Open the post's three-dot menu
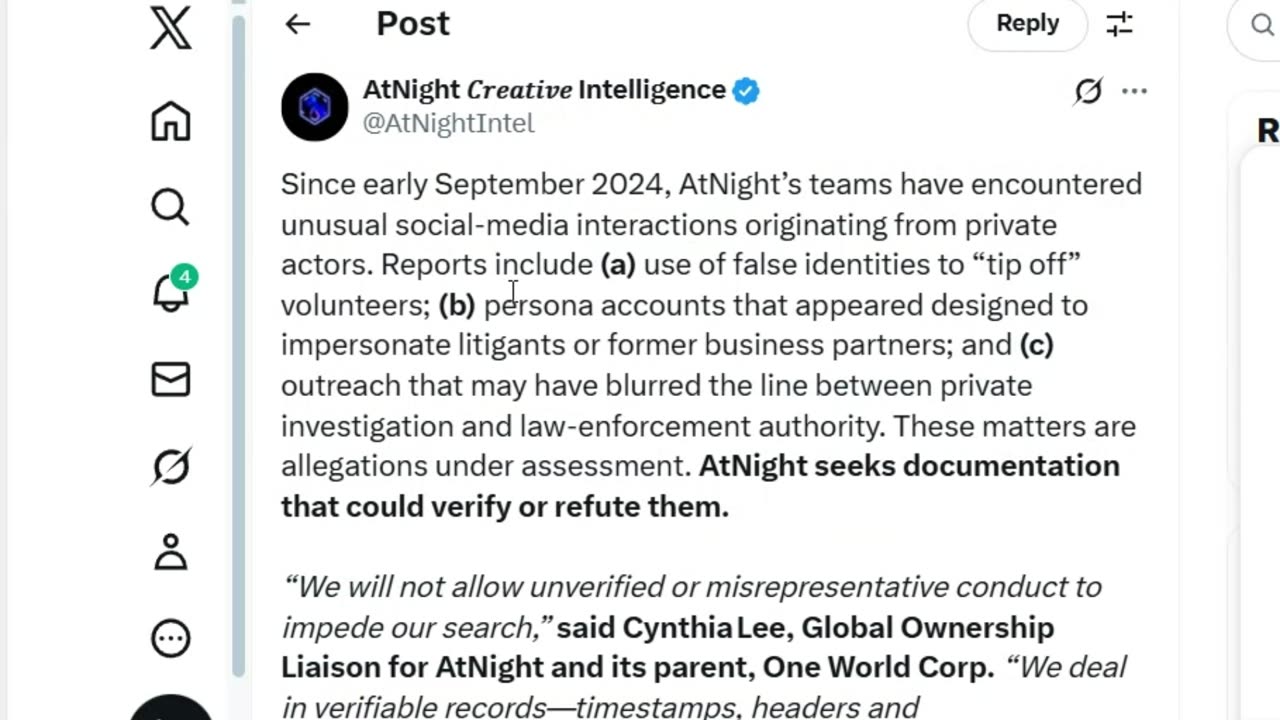Viewport: 1280px width, 720px height. point(1134,92)
